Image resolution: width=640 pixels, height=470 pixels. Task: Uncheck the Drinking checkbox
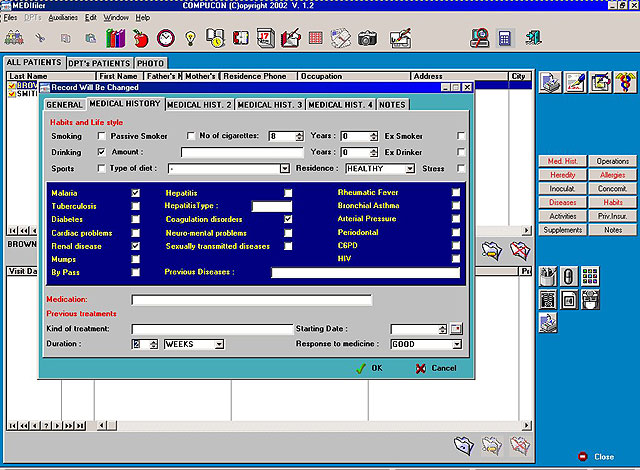click(x=101, y=152)
